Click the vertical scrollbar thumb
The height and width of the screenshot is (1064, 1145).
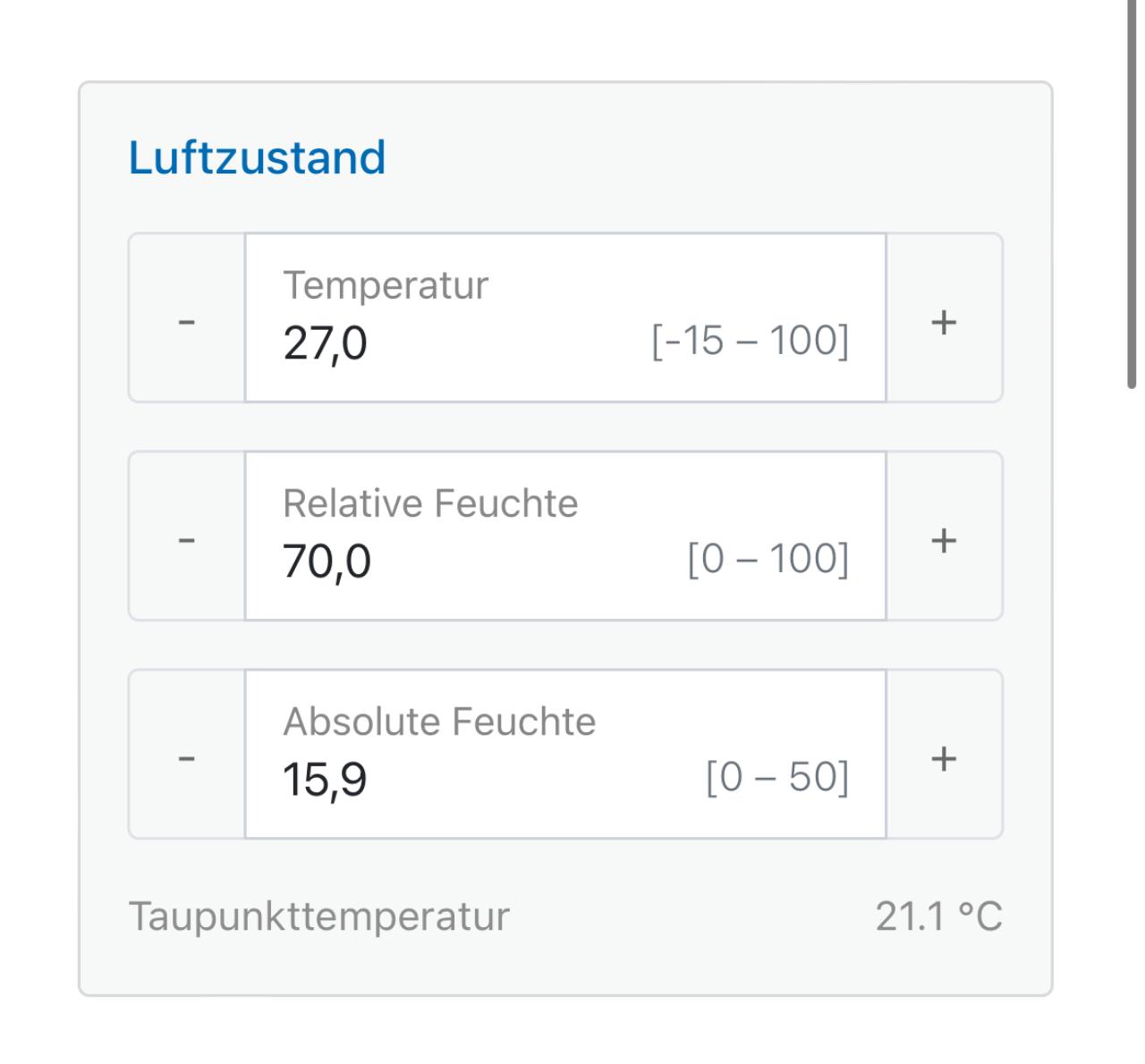click(1132, 192)
